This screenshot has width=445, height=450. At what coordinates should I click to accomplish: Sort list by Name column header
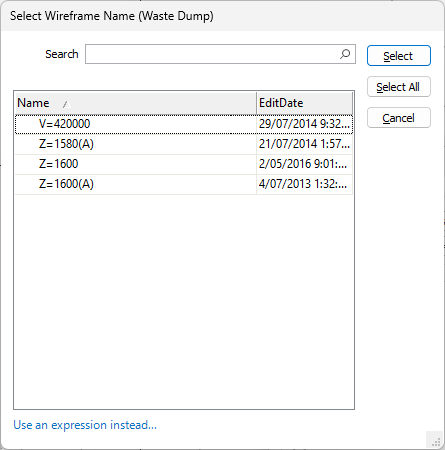[136, 103]
